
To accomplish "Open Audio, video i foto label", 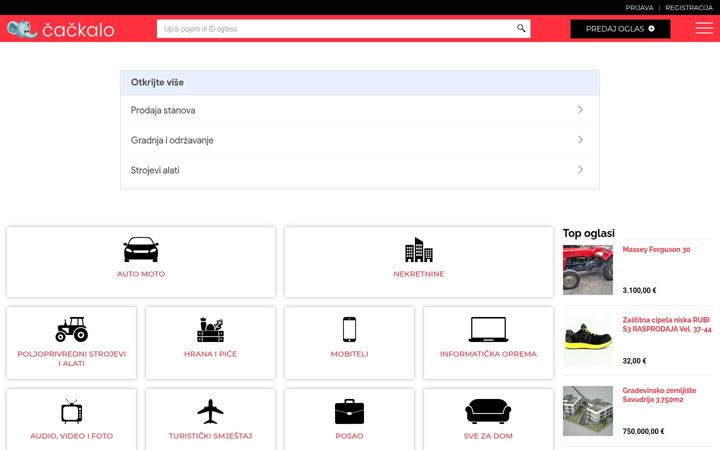I will point(72,436).
